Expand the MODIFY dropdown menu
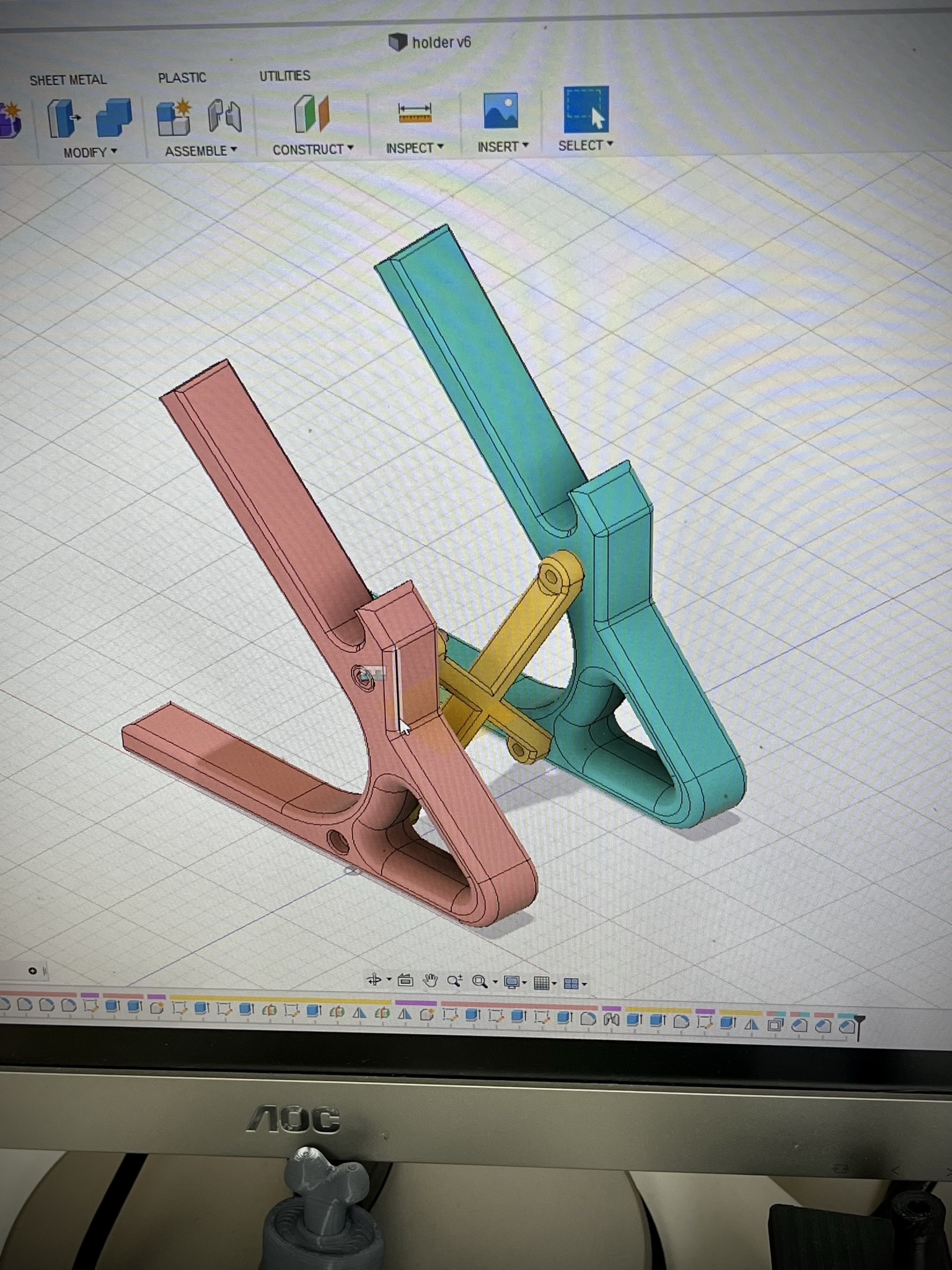The height and width of the screenshot is (1270, 952). pos(90,152)
